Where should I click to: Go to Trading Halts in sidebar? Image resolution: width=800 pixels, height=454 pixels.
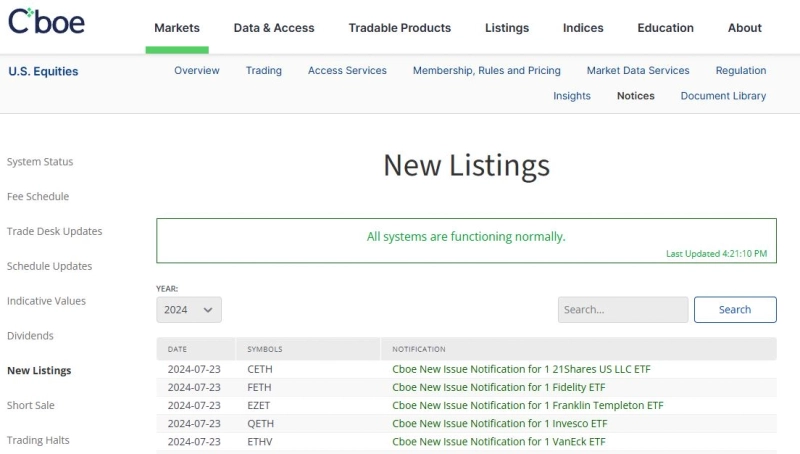tap(38, 440)
